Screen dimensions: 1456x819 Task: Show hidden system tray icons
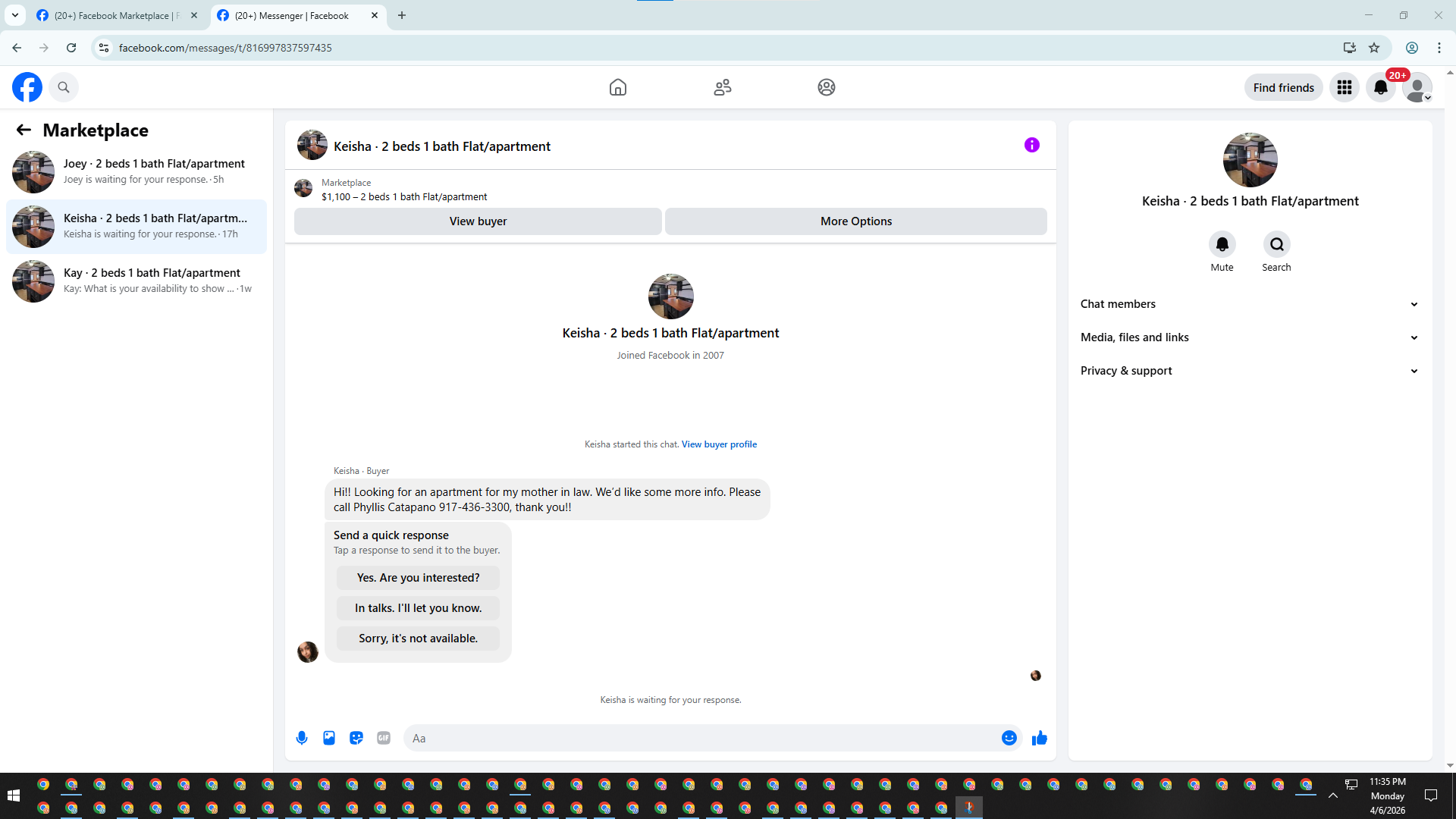(1333, 795)
